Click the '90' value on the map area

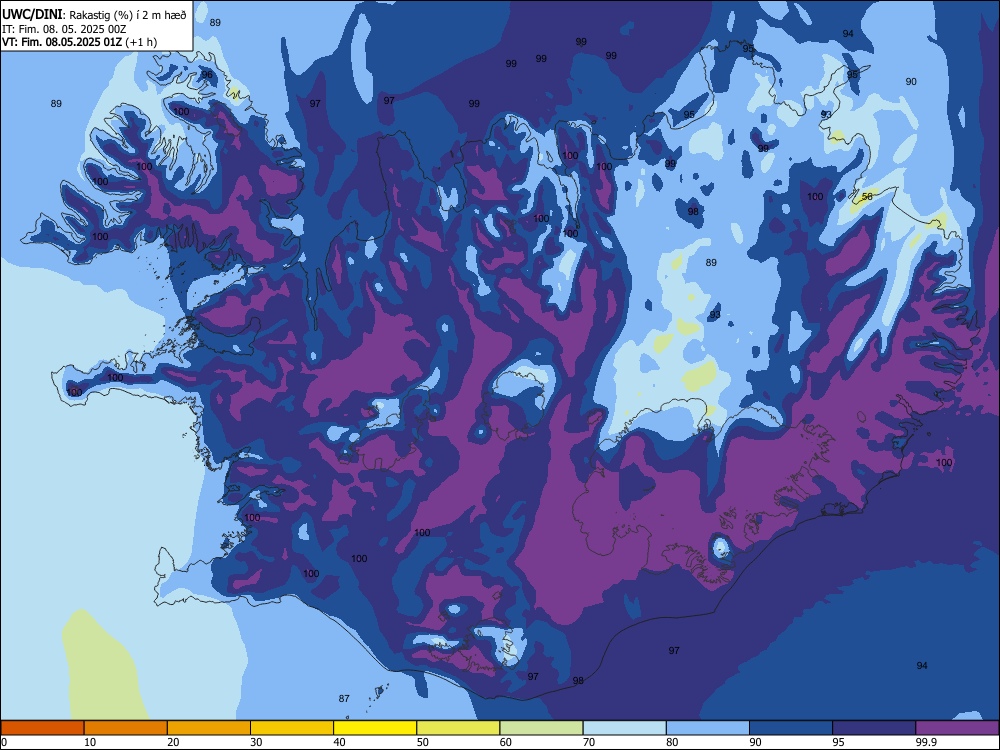coord(911,81)
